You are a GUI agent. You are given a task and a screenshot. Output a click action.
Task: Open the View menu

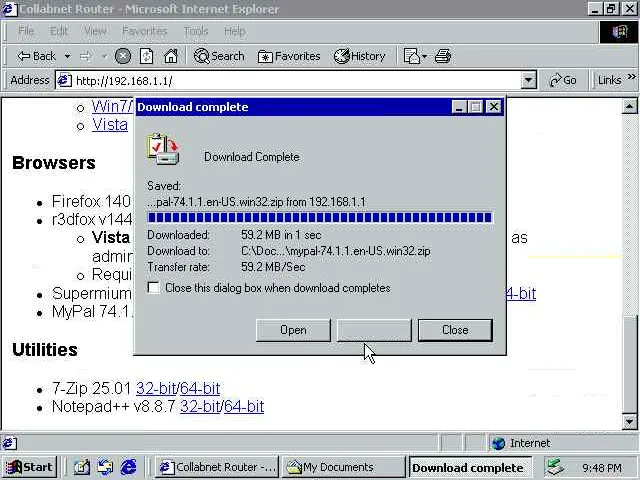click(x=95, y=31)
